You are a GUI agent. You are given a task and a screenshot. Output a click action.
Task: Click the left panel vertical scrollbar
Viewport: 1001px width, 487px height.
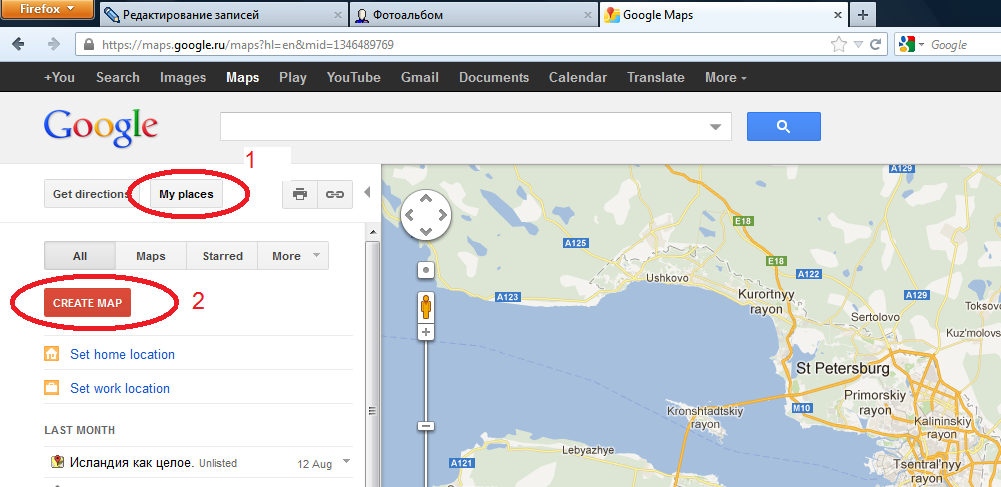372,364
